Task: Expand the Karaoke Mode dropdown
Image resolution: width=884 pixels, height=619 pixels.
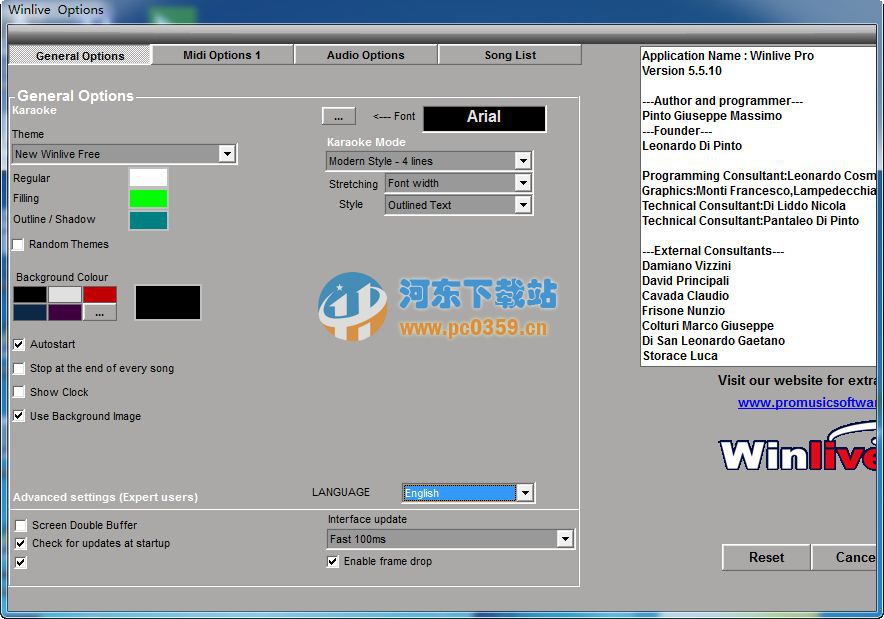Action: (x=429, y=161)
